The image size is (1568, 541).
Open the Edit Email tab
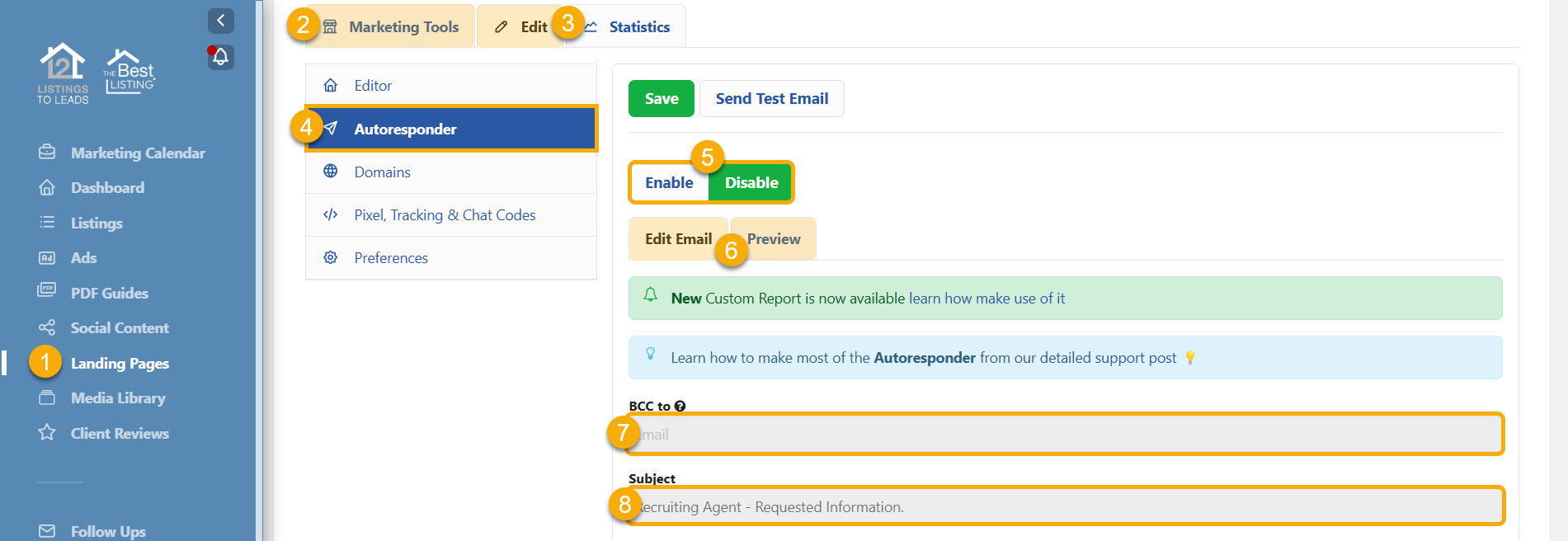(x=678, y=239)
